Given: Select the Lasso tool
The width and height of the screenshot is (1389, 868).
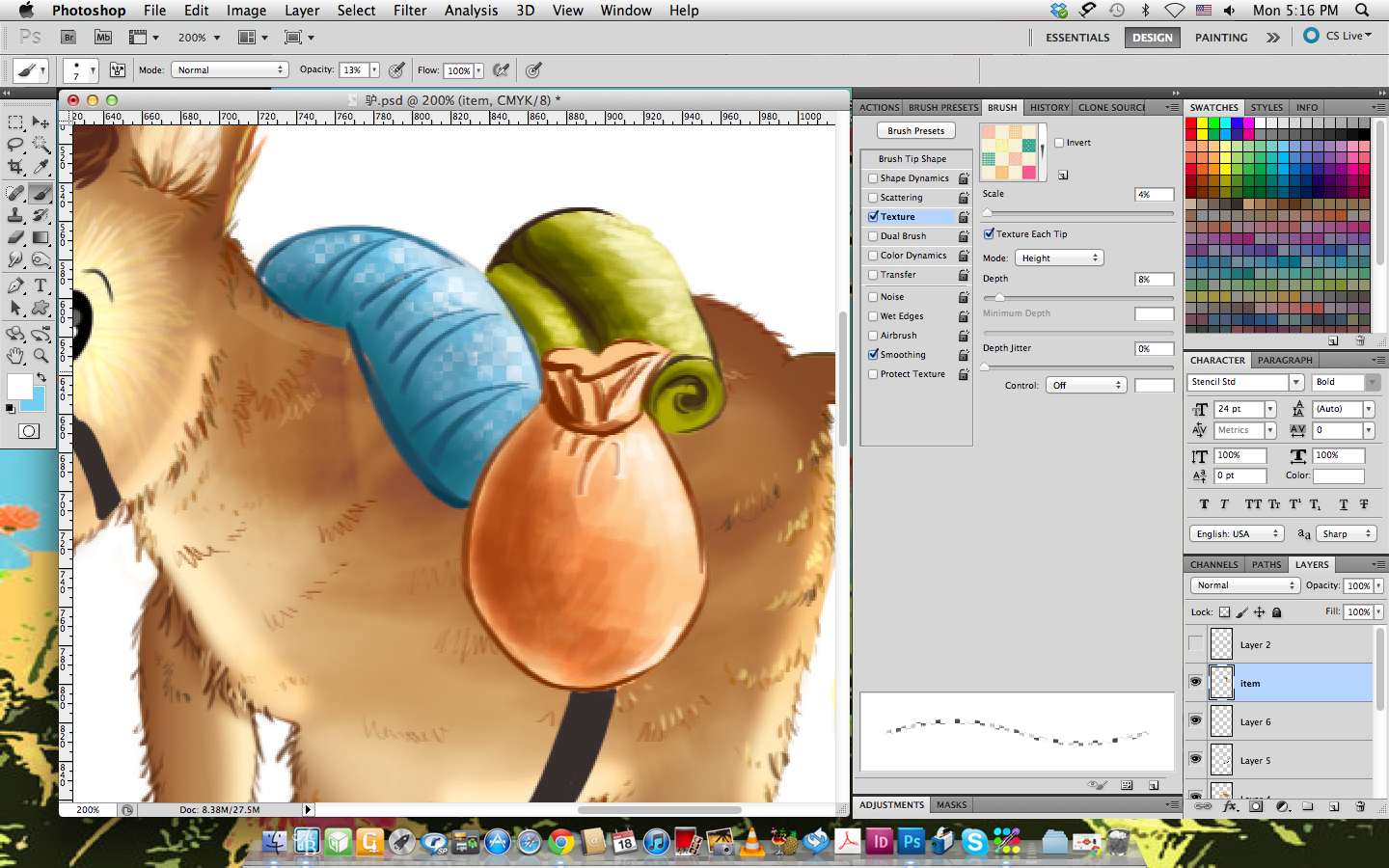Looking at the screenshot, I should pos(15,145).
